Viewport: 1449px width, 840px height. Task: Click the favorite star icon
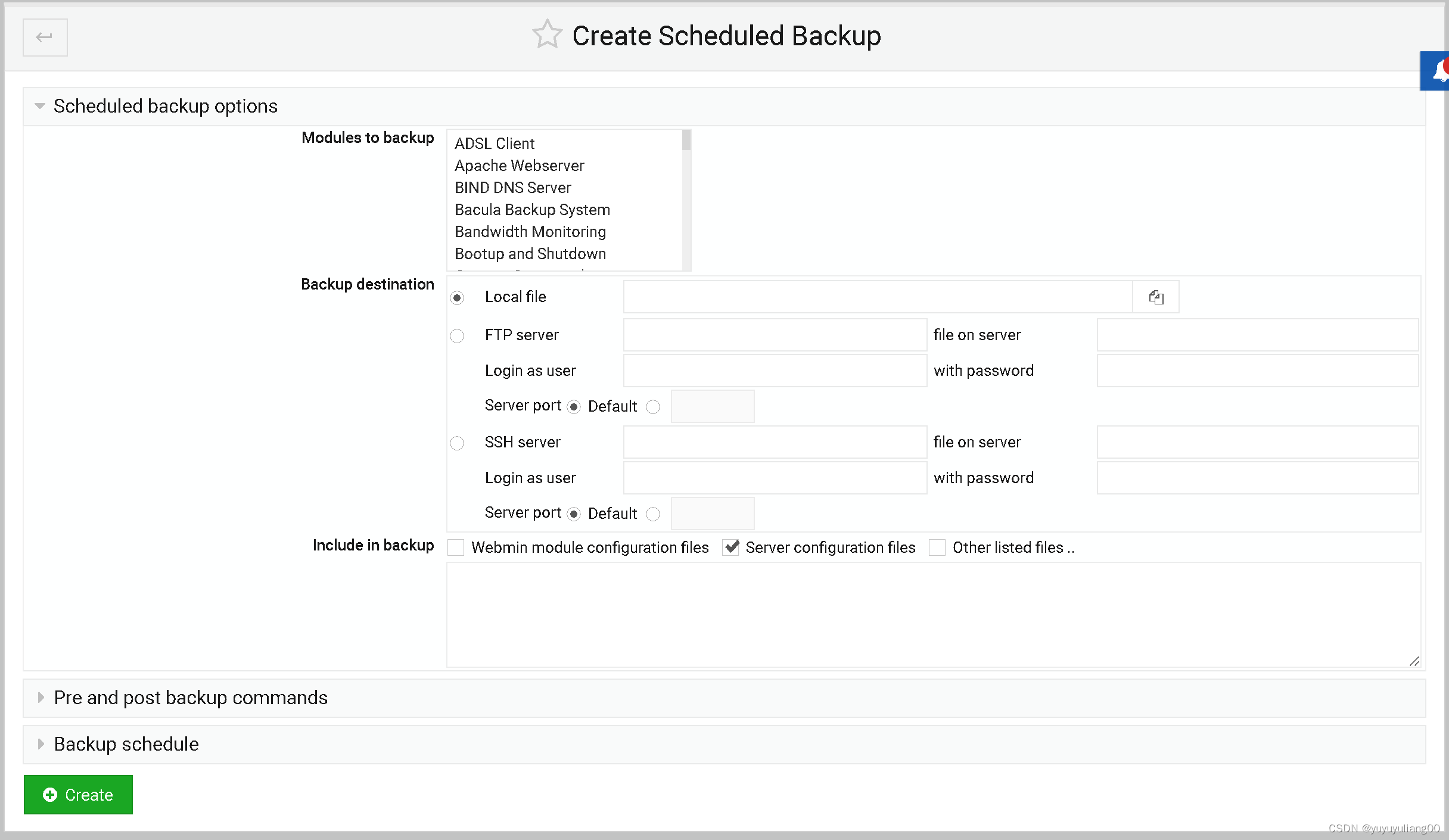click(x=546, y=35)
